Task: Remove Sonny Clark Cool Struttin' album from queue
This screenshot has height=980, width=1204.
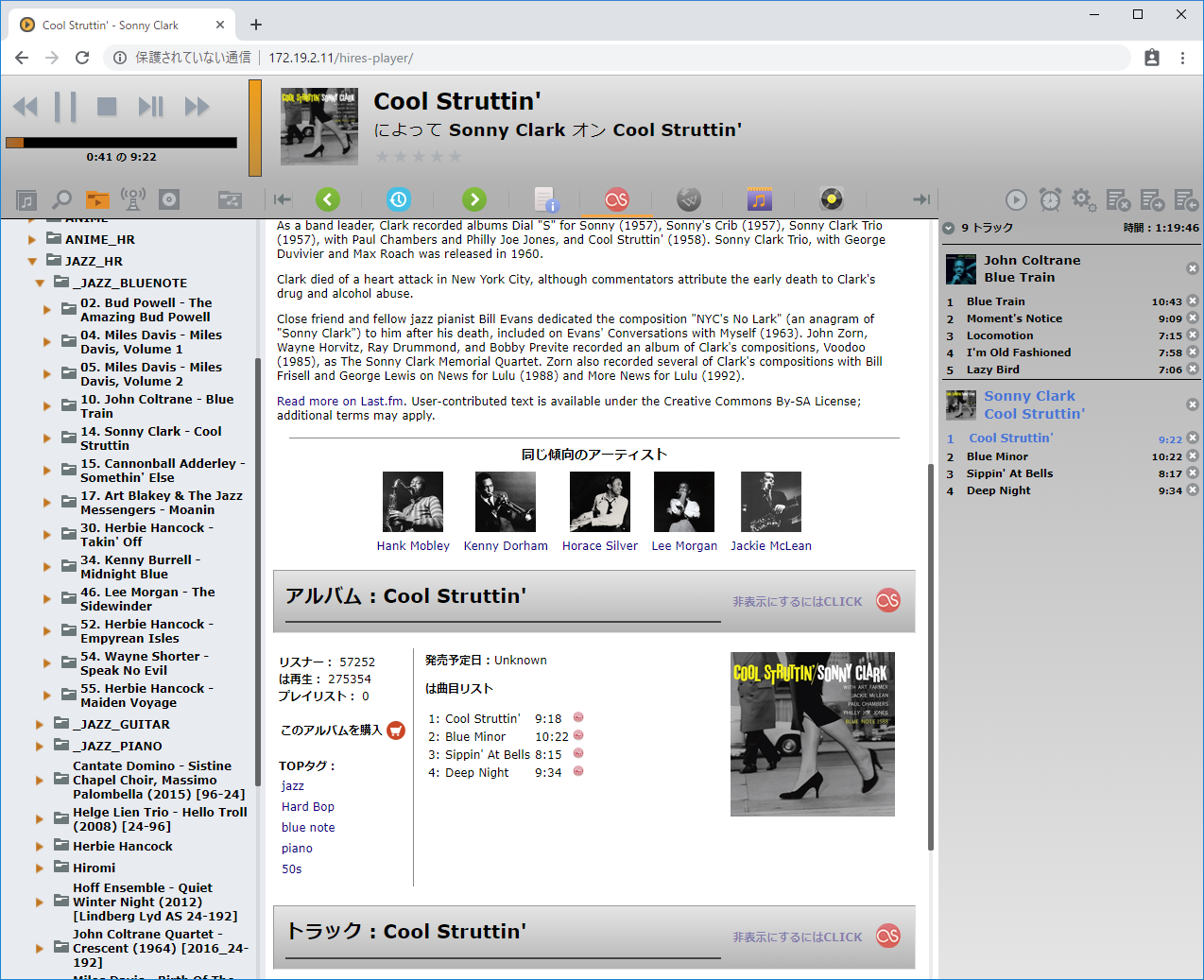Action: pyautogui.click(x=1193, y=404)
